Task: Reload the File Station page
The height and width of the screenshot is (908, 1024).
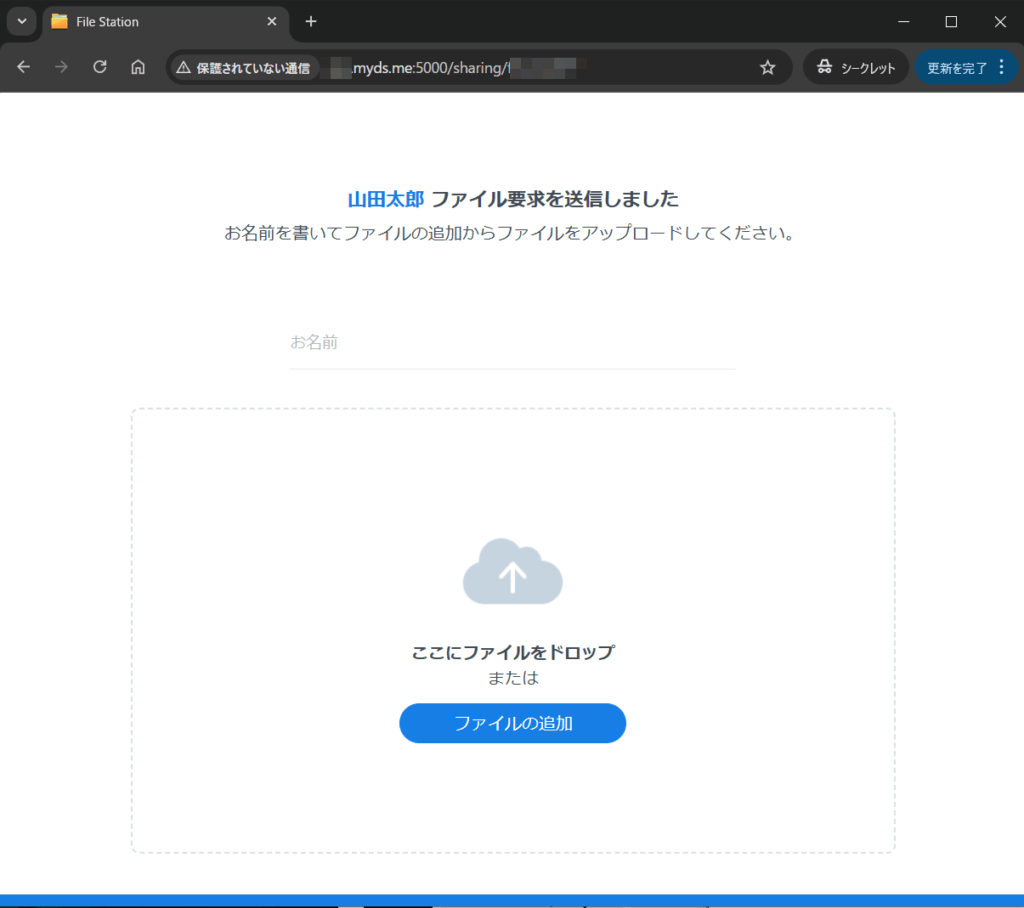Action: click(100, 67)
